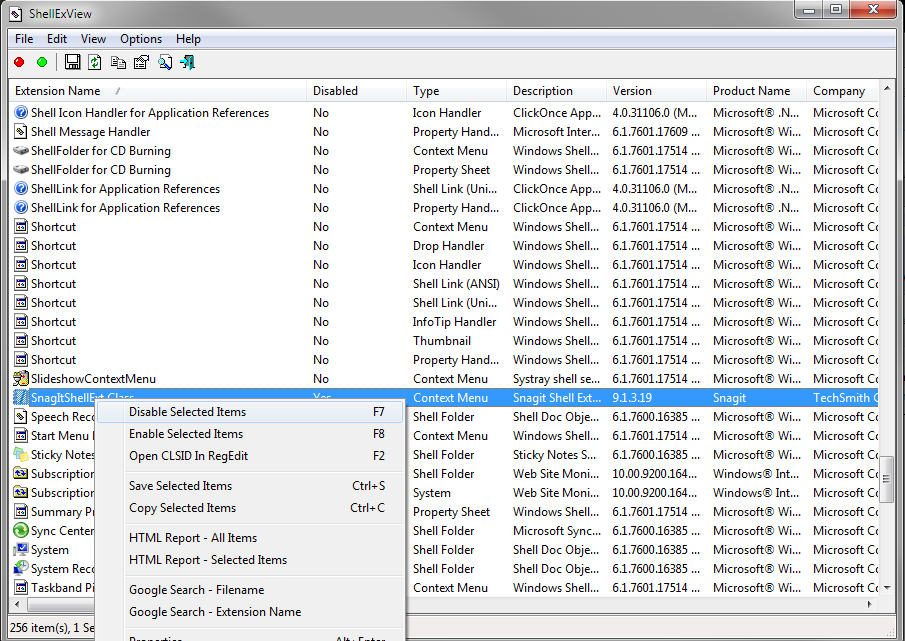Select the SlideshowContextMenu row
The width and height of the screenshot is (905, 641).
[93, 379]
